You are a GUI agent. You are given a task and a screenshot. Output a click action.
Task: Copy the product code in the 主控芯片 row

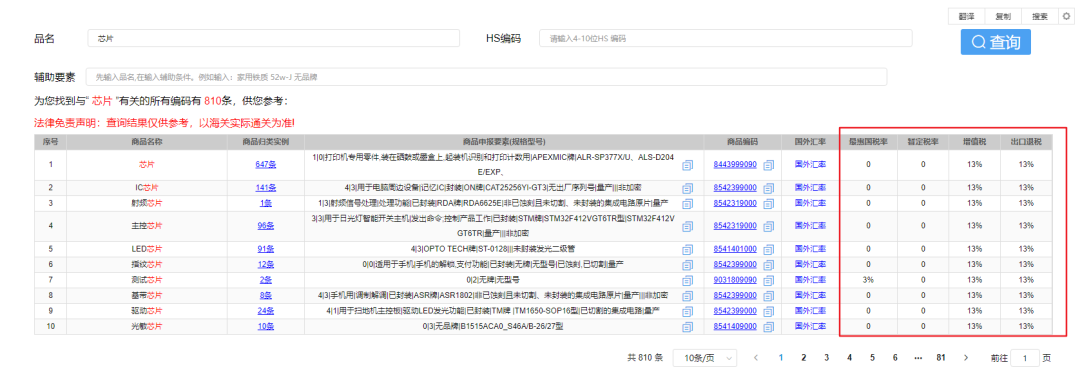coord(769,226)
